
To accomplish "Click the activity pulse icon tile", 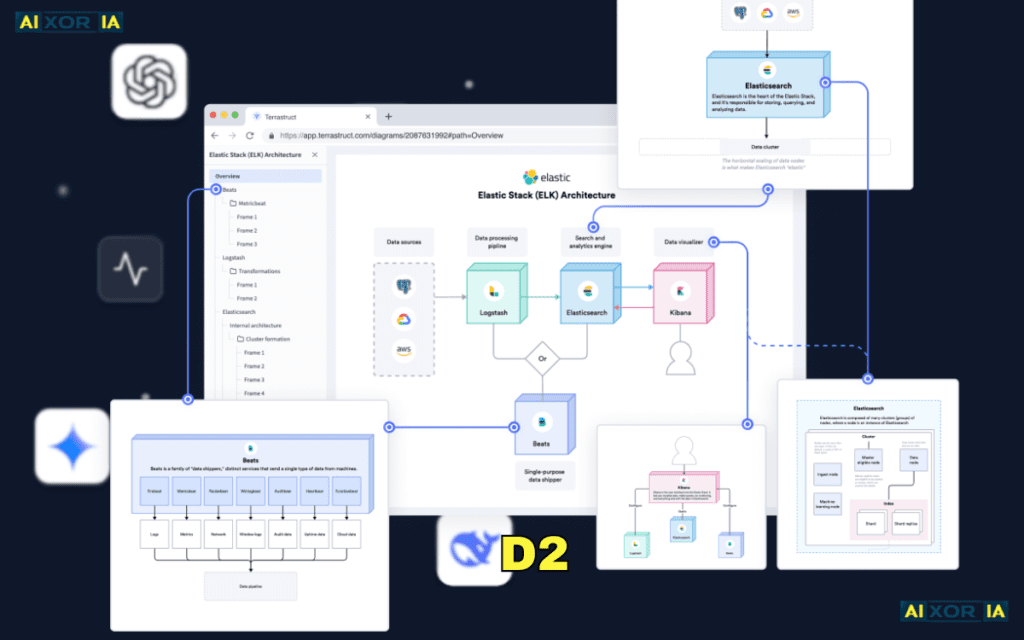I will (130, 269).
